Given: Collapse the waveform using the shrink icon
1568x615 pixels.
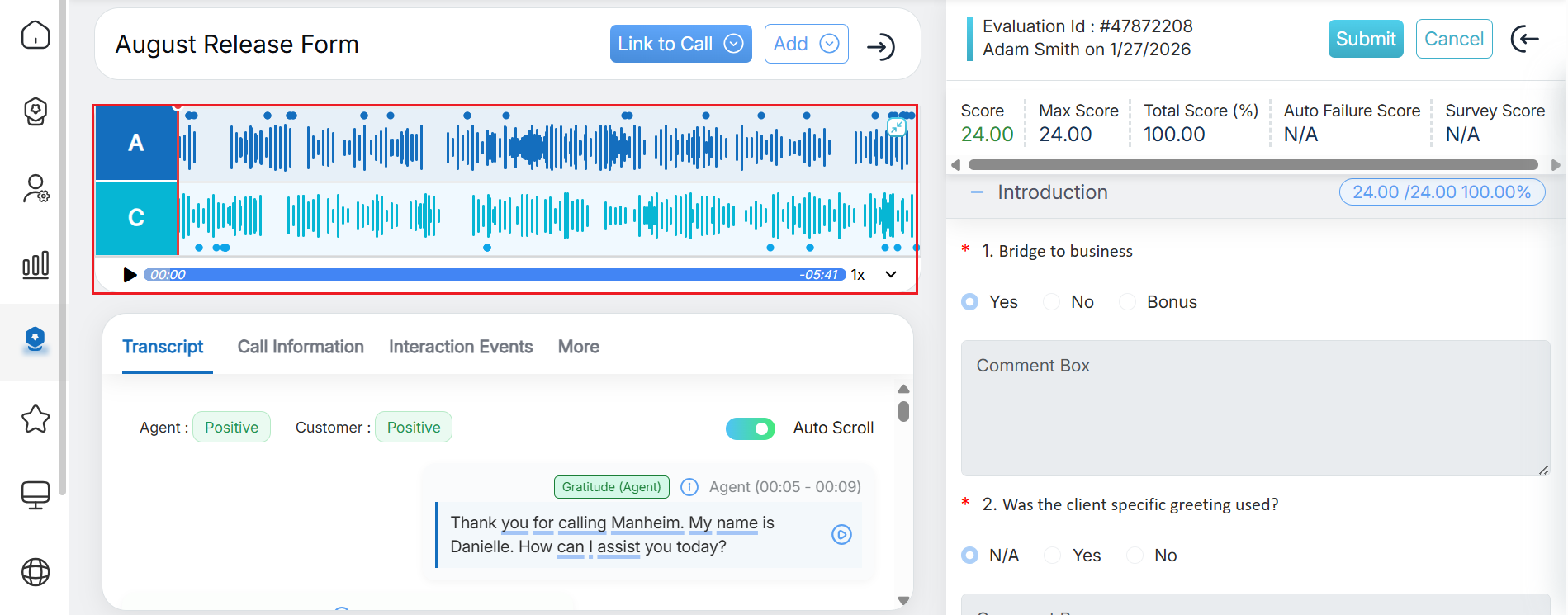Looking at the screenshot, I should tap(896, 127).
